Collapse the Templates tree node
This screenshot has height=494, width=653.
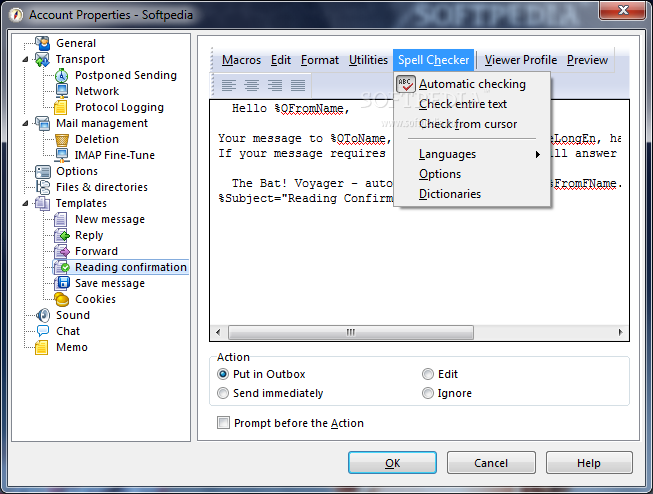25,203
